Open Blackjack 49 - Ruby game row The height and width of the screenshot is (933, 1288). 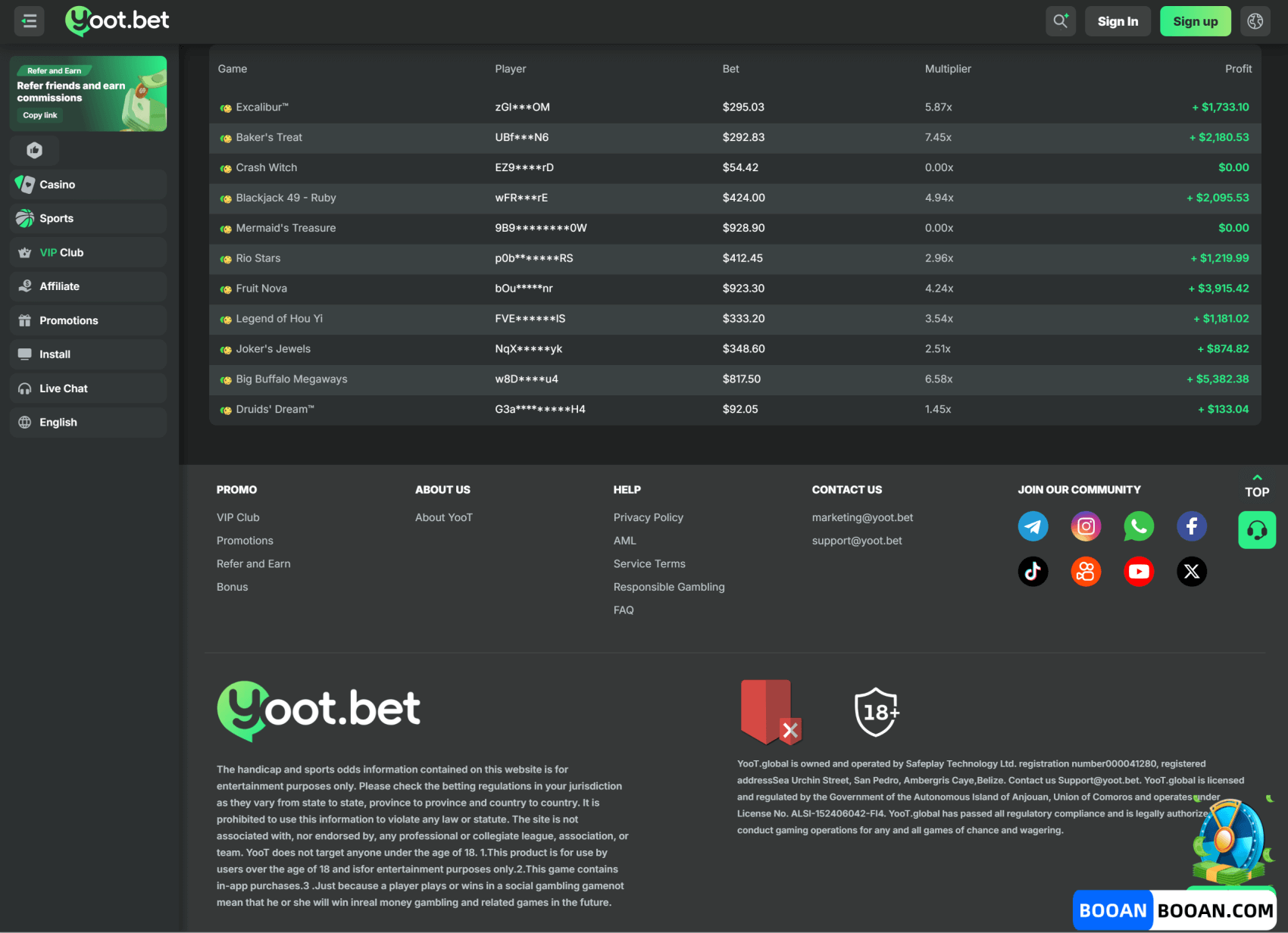(x=735, y=198)
